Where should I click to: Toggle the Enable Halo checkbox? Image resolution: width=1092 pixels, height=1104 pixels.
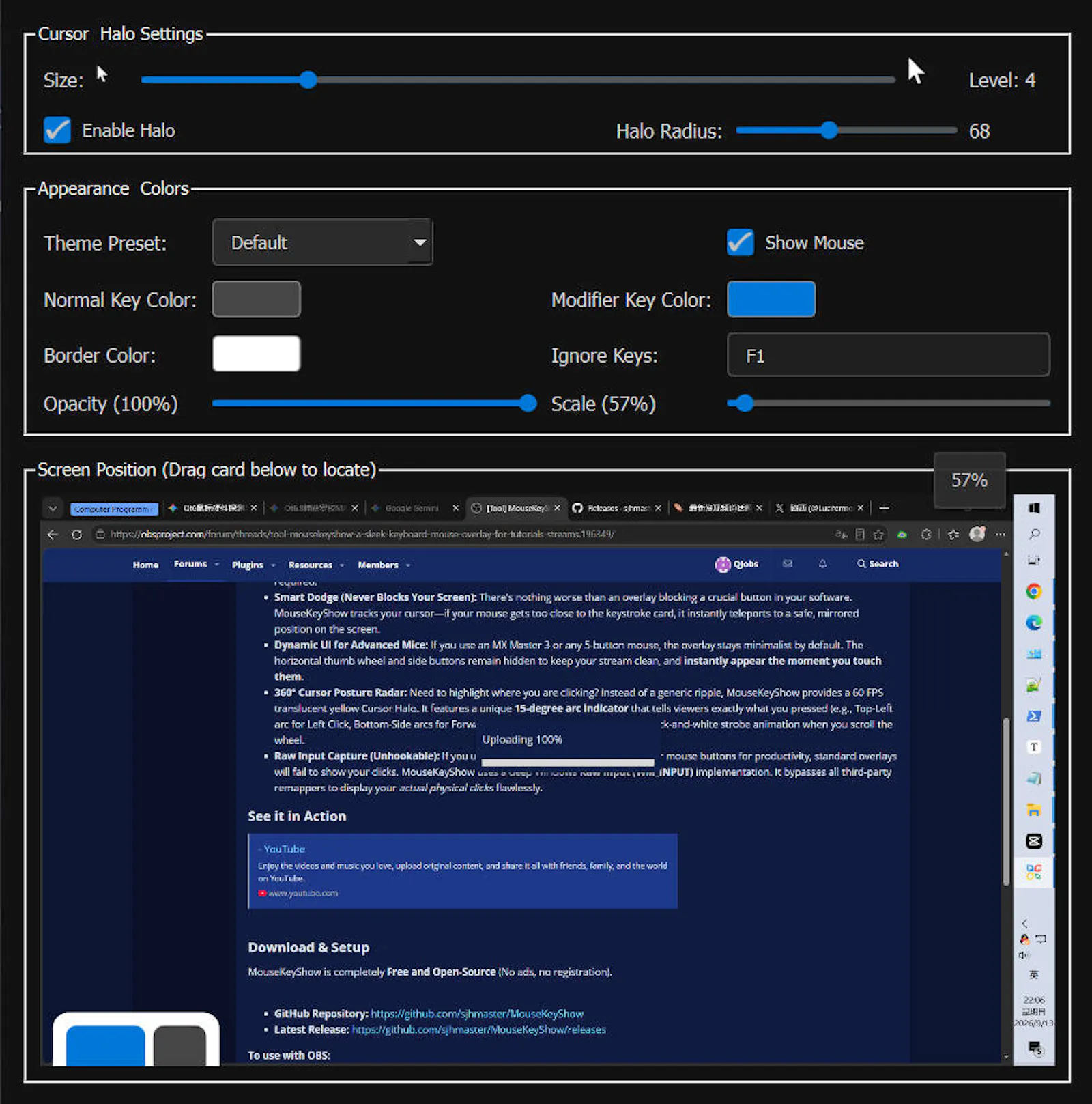click(x=57, y=130)
